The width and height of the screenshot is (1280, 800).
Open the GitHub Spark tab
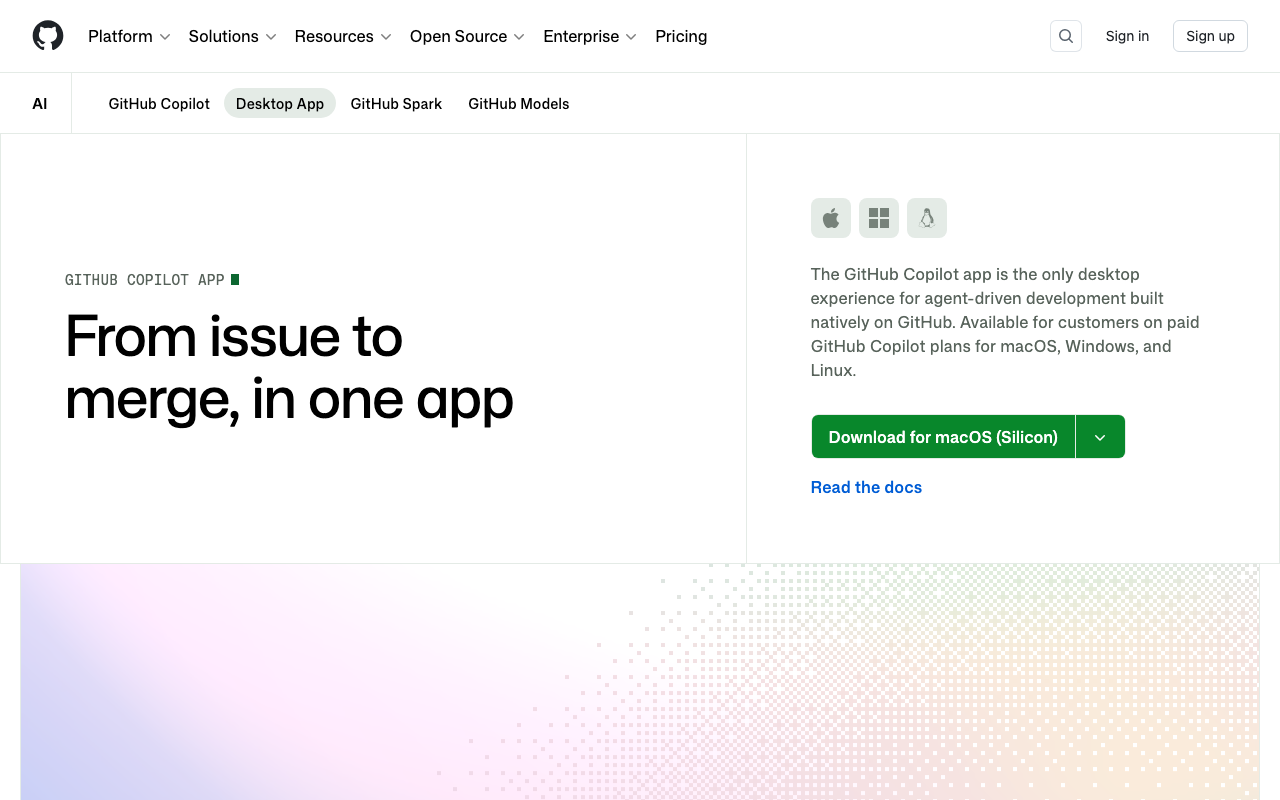396,103
